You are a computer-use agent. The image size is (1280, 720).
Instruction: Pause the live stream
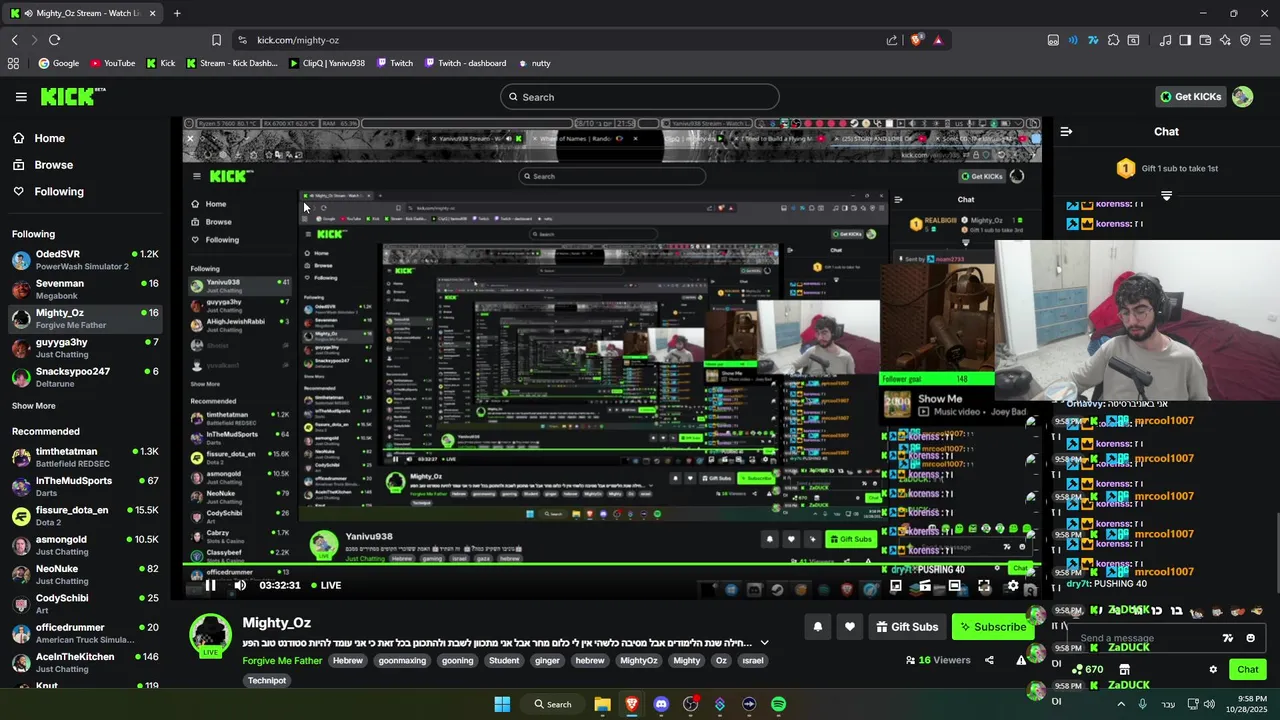210,586
